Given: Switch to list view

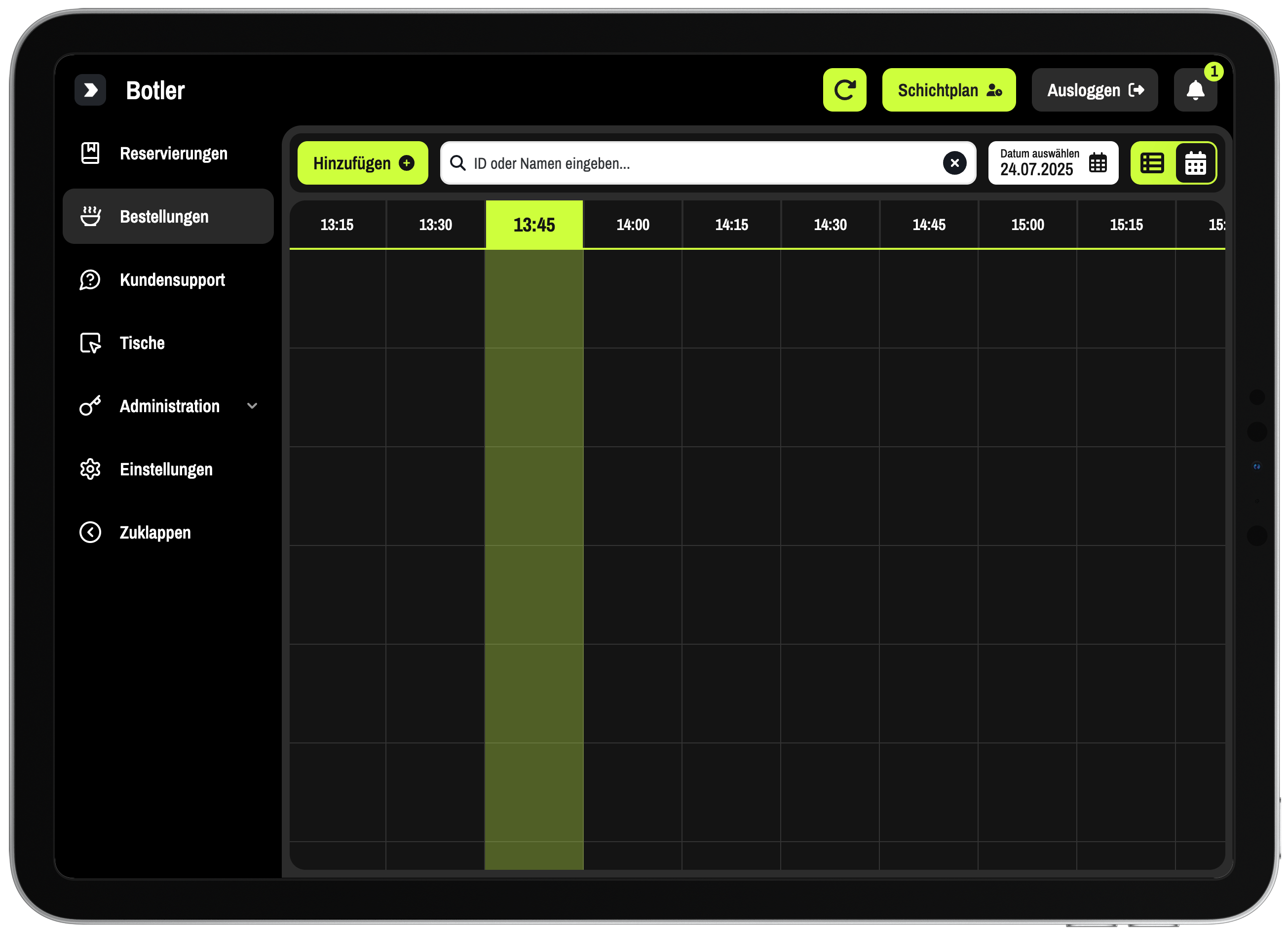Looking at the screenshot, I should tap(1152, 163).
